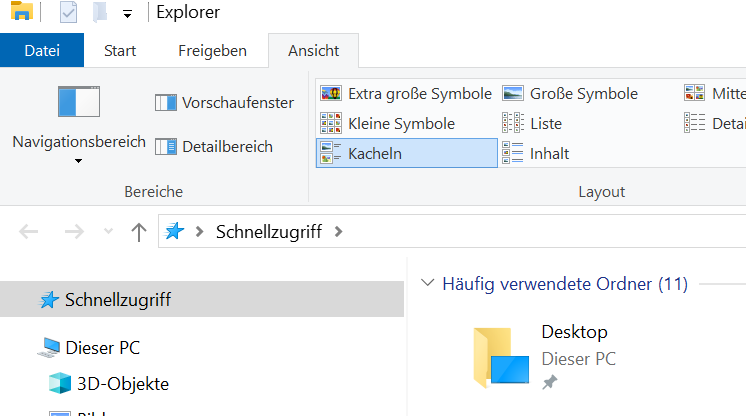Click the Schnellzugriff address bar segment
Screen dimensions: 746x416
coord(268,232)
